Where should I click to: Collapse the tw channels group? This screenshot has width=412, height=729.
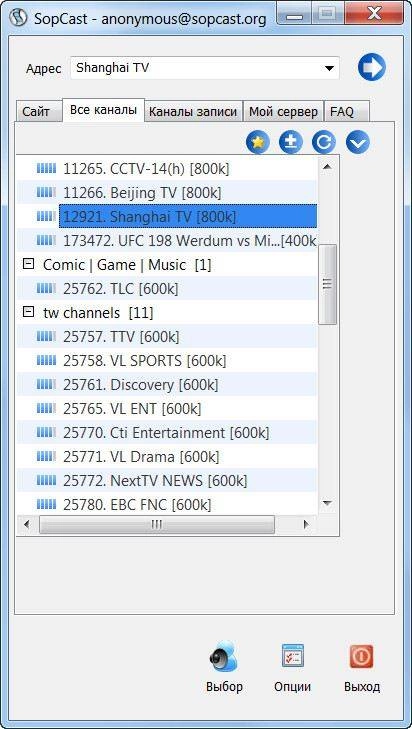click(28, 312)
